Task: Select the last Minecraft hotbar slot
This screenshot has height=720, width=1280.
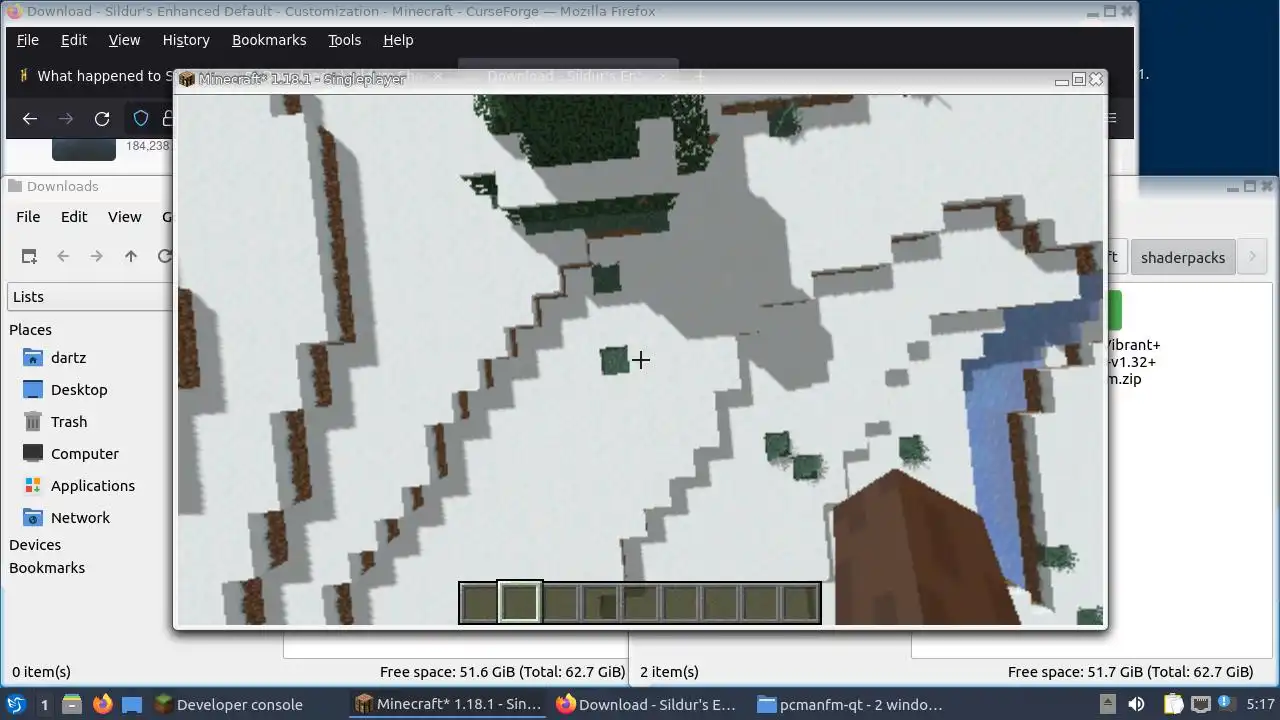Action: (x=800, y=603)
